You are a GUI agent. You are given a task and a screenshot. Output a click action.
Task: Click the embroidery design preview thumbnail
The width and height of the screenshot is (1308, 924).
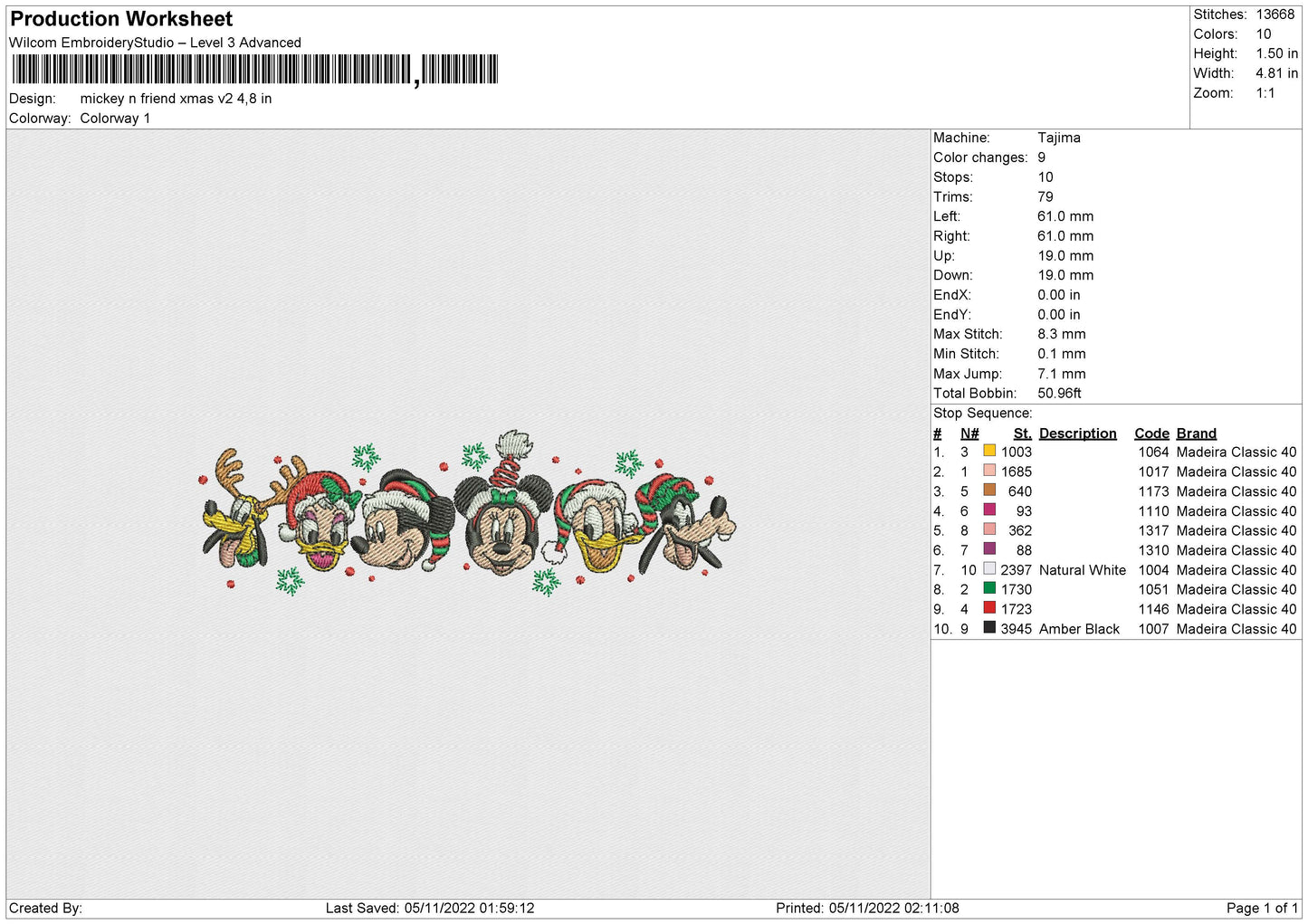coord(468,513)
